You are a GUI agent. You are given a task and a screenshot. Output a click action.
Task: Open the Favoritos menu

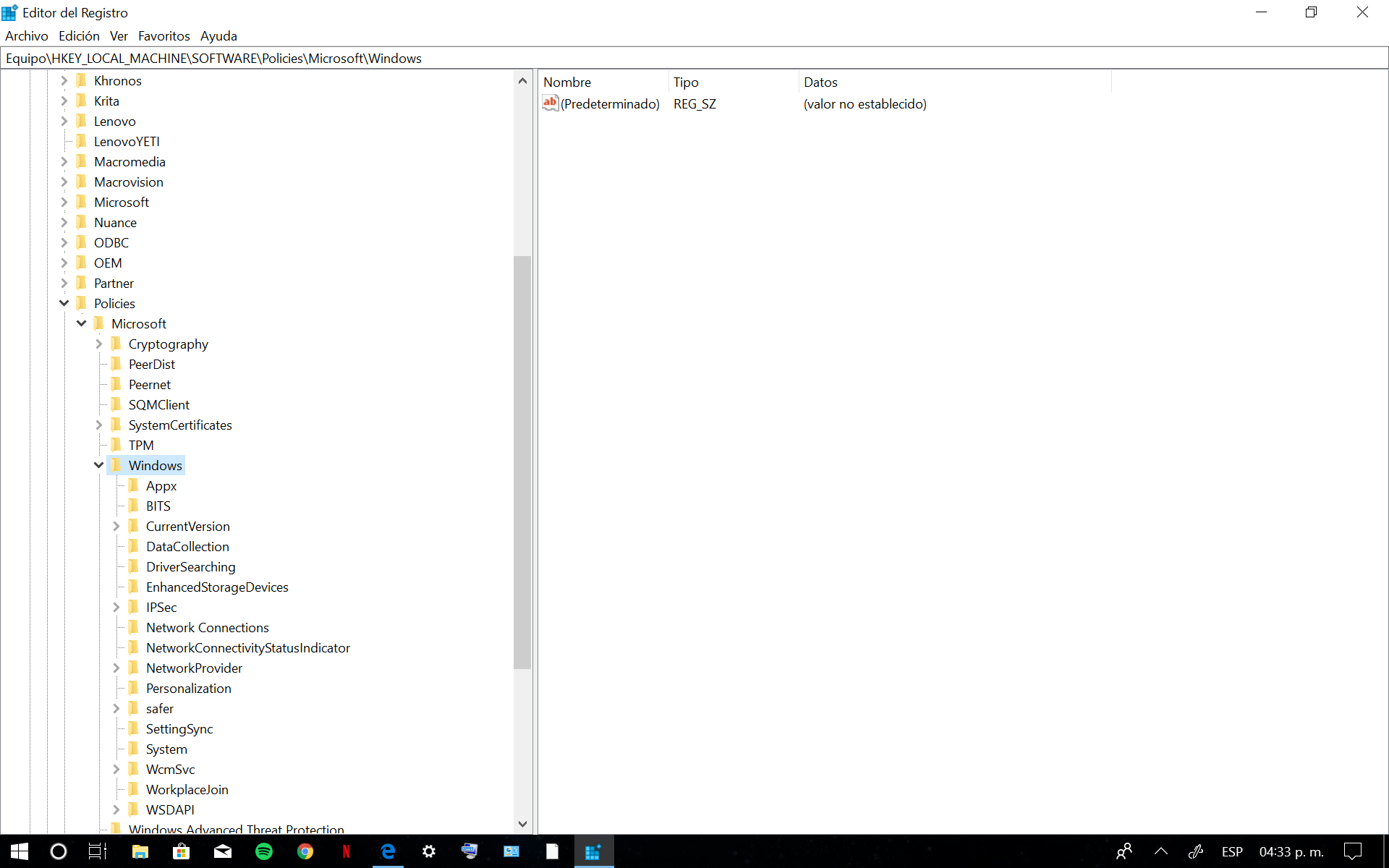tap(164, 36)
